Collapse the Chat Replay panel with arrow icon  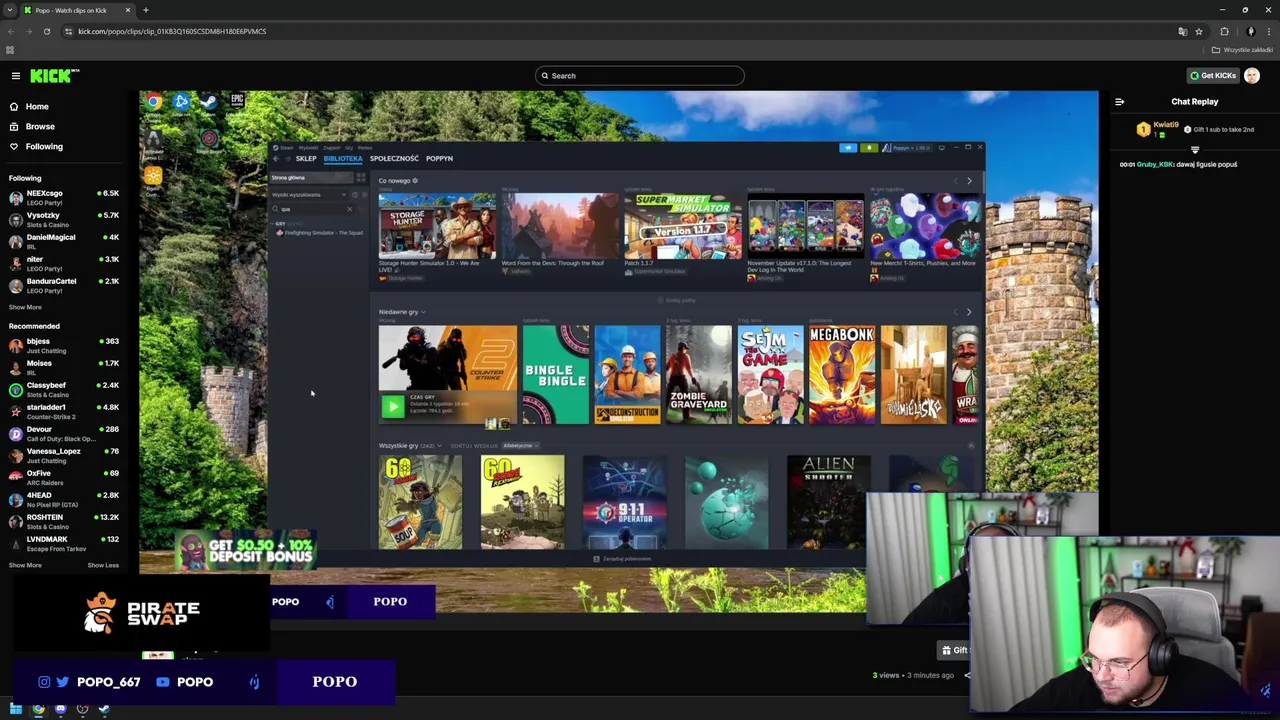click(x=1119, y=101)
